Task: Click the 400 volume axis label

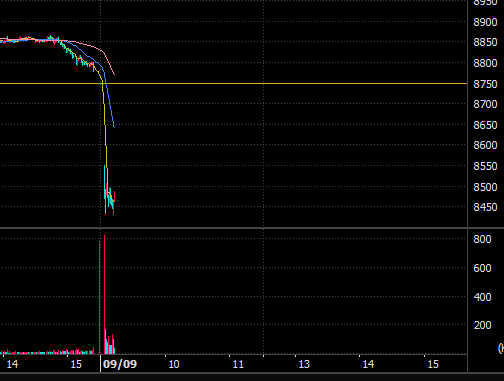Action: click(x=482, y=297)
